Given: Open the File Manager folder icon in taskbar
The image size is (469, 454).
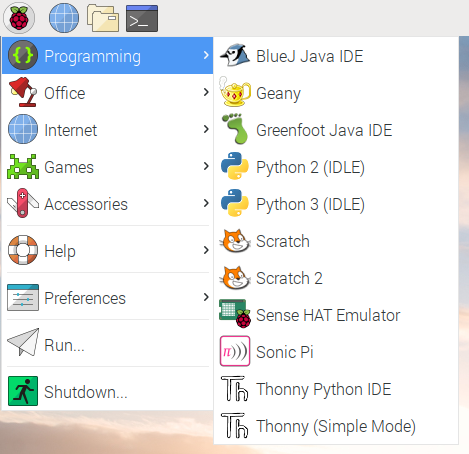Looking at the screenshot, I should tap(103, 18).
